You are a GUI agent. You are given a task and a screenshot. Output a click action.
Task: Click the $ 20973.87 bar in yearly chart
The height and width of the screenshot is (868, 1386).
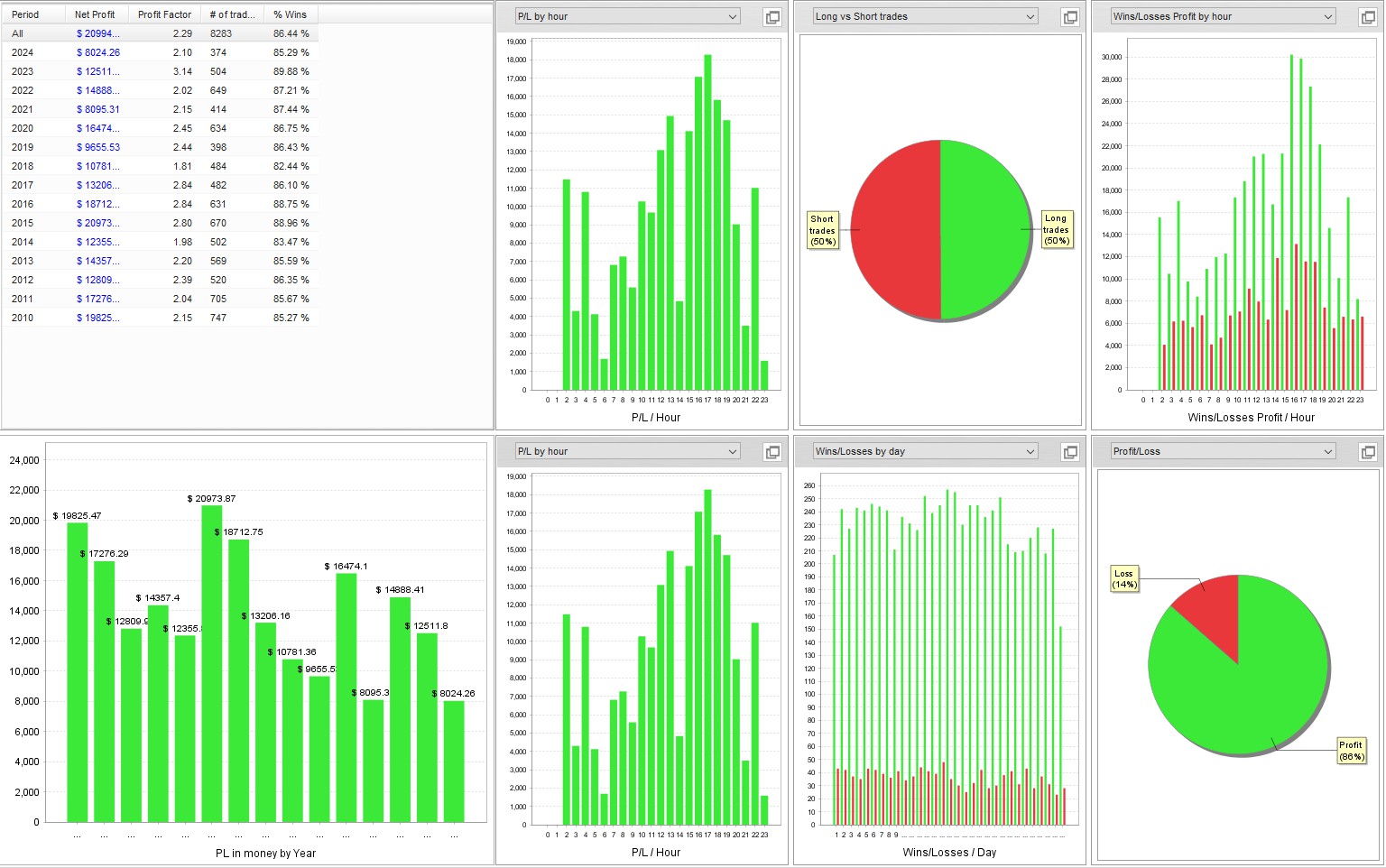(x=212, y=663)
